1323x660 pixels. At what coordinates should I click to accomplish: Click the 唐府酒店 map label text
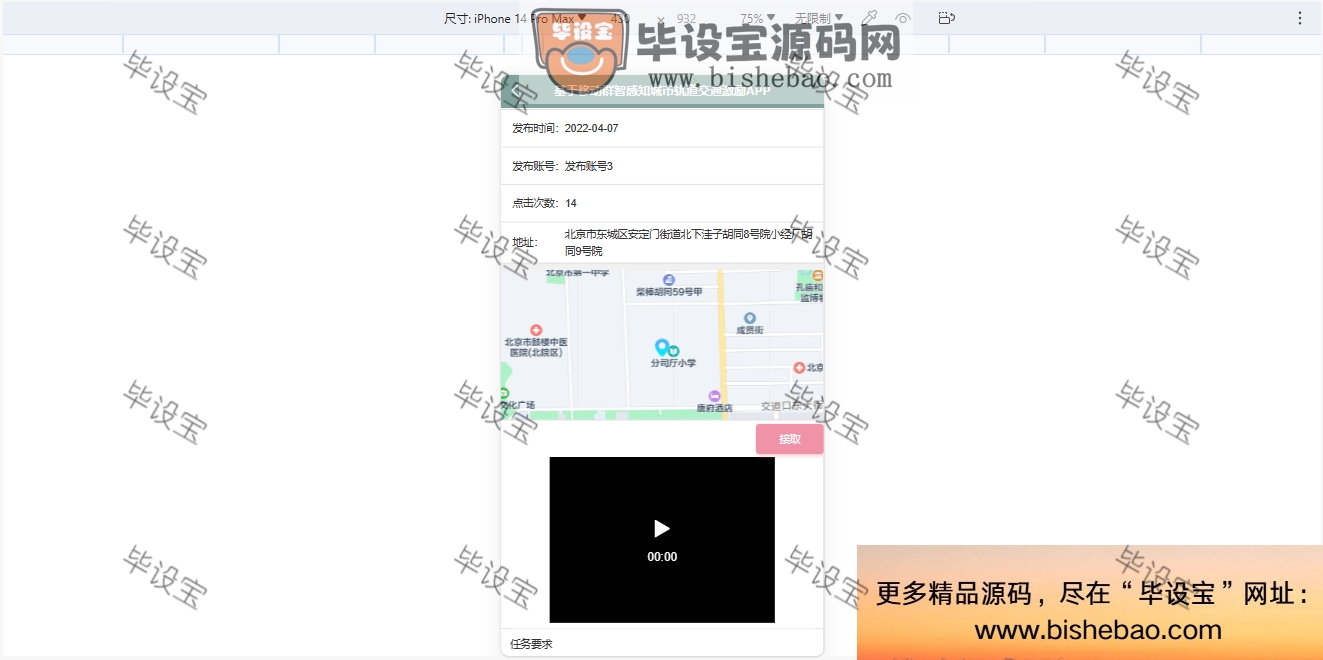[x=715, y=408]
